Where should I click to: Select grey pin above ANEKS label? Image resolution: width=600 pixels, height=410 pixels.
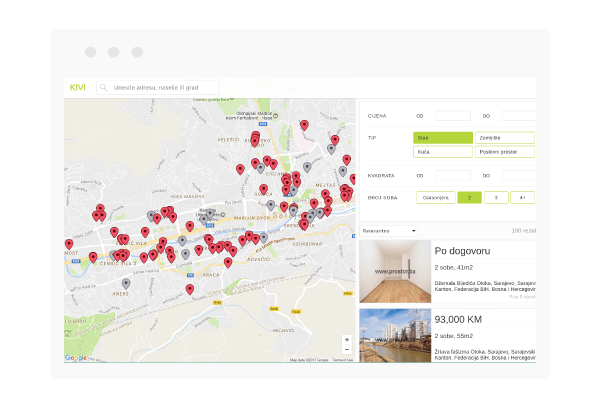pos(126,284)
